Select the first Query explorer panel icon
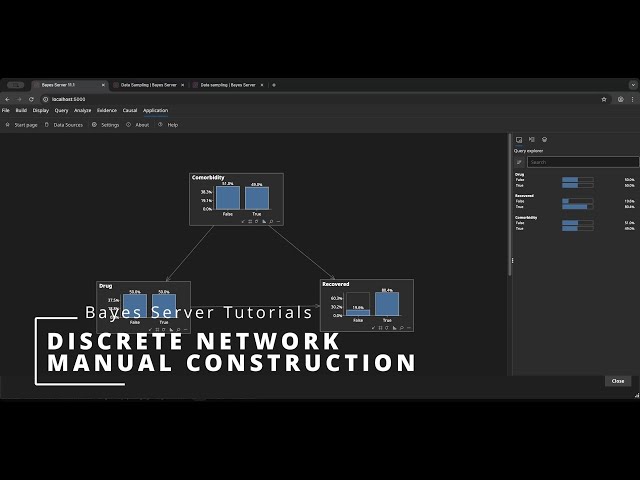The width and height of the screenshot is (640, 480). coord(519,140)
